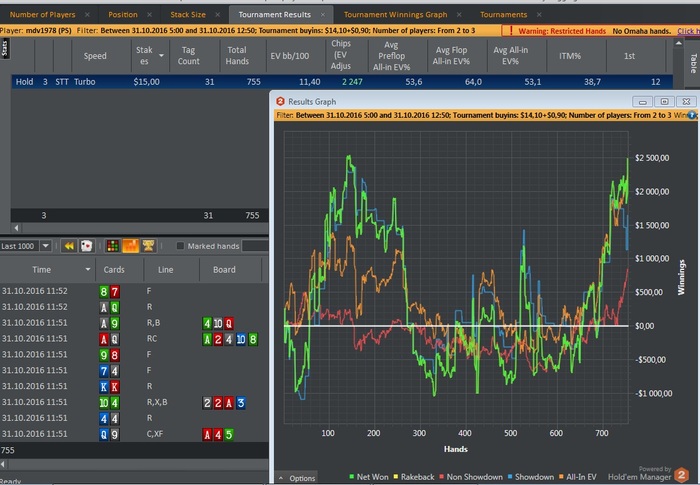Image resolution: width=700 pixels, height=485 pixels.
Task: Toggle Showdown legend series
Action: [x=530, y=477]
